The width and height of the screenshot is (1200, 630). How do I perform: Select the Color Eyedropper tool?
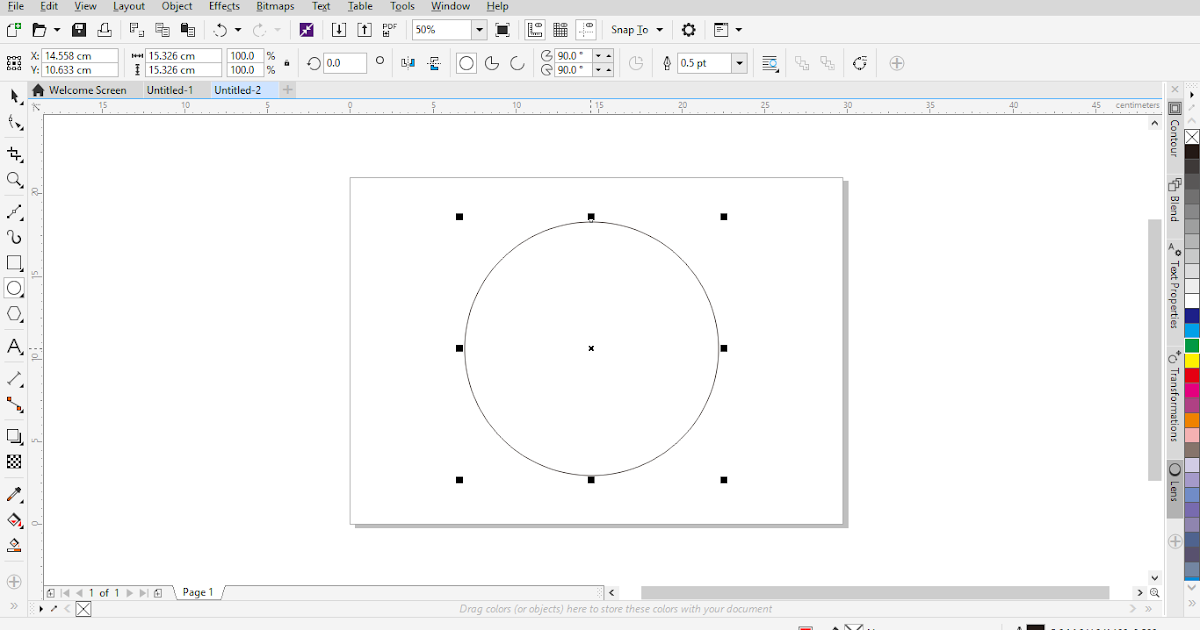[x=14, y=495]
